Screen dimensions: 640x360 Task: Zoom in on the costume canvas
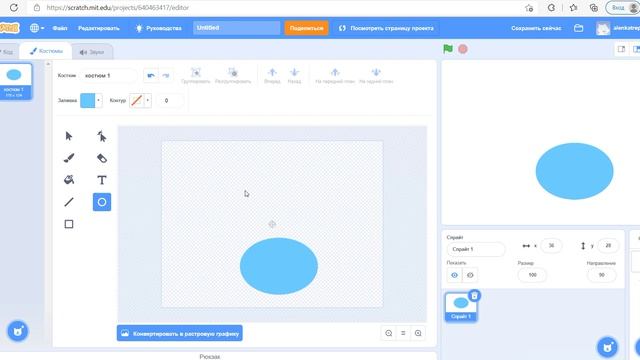pos(418,333)
